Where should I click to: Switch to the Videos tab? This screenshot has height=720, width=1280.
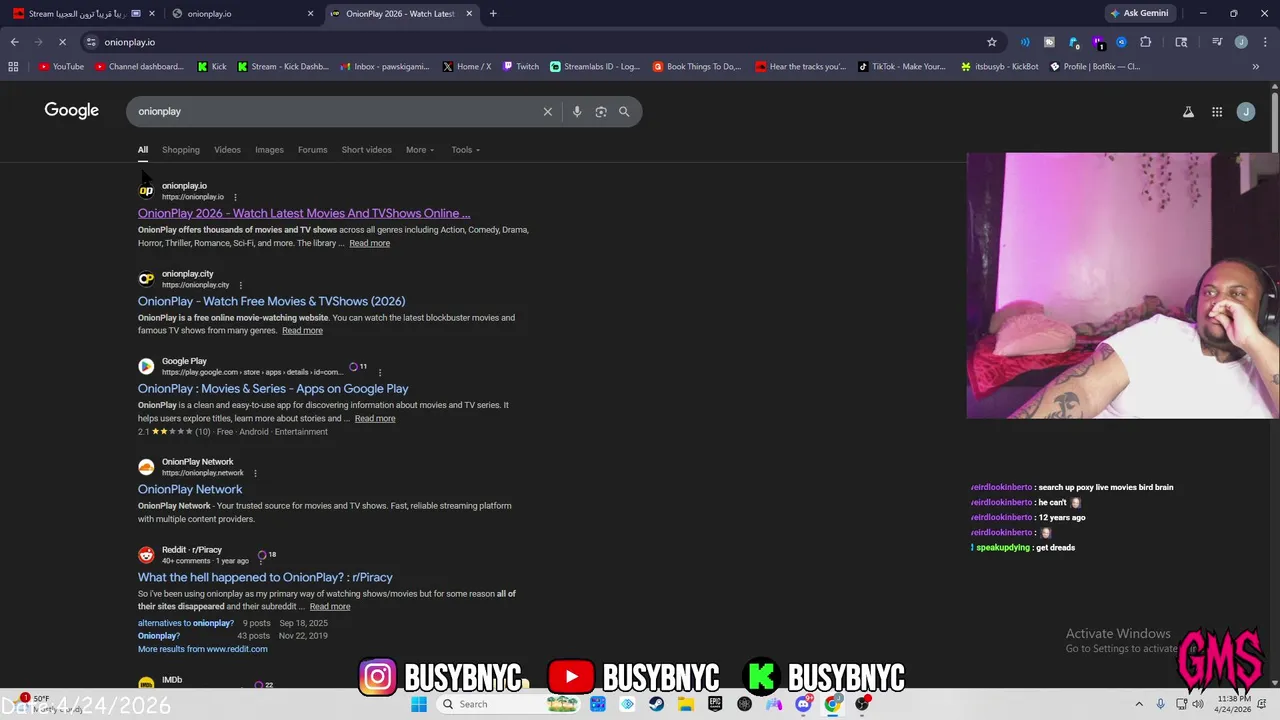(227, 150)
